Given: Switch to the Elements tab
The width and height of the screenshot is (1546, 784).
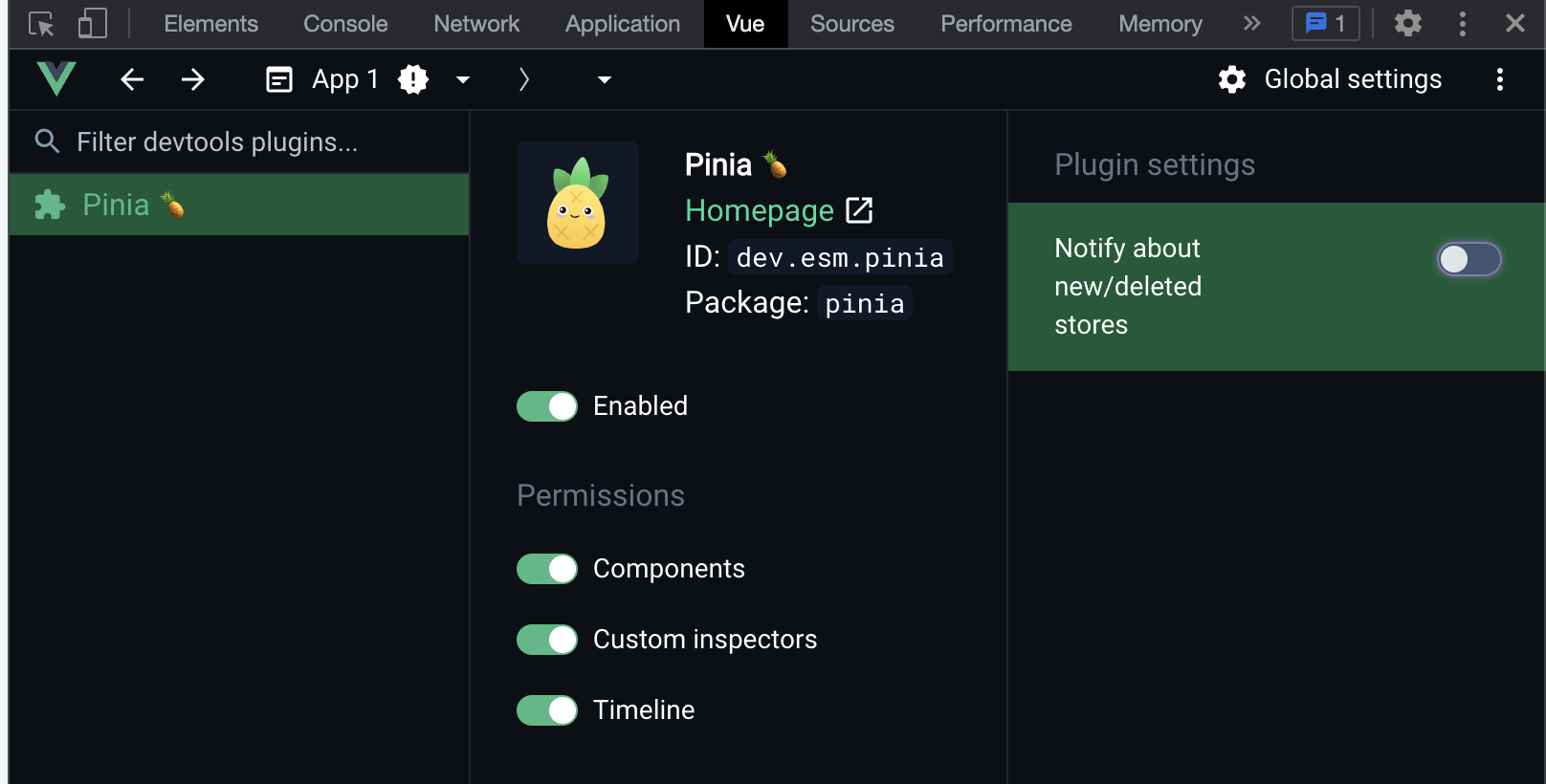Looking at the screenshot, I should (x=211, y=24).
